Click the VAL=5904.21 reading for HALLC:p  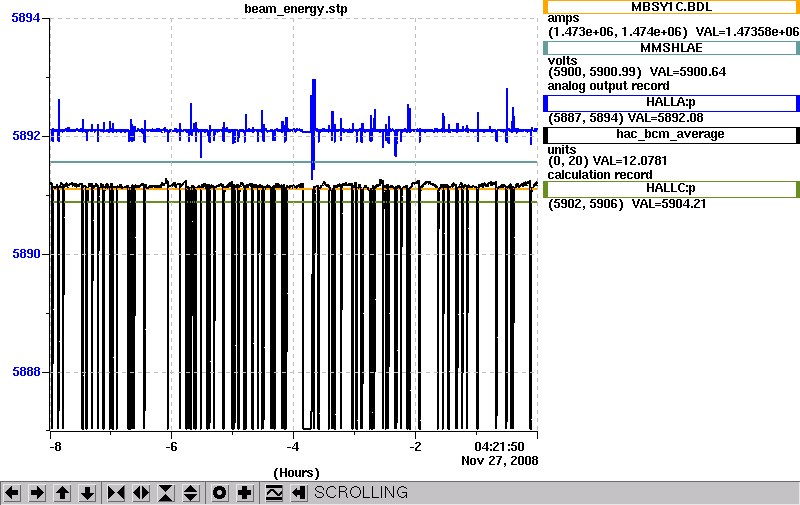(669, 204)
